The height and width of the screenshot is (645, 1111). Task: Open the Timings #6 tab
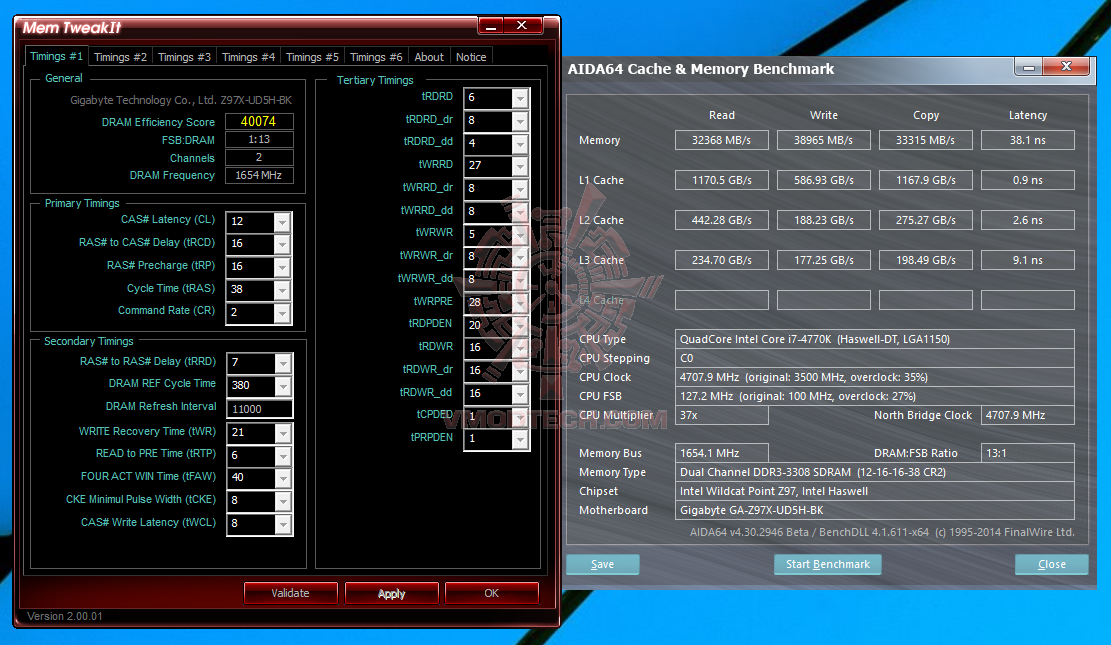376,57
